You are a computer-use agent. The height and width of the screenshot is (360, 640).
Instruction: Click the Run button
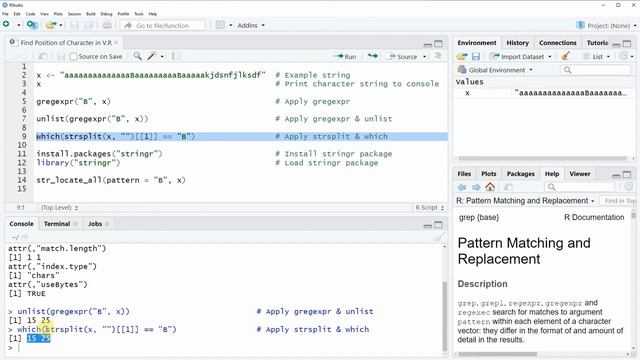tap(345, 56)
